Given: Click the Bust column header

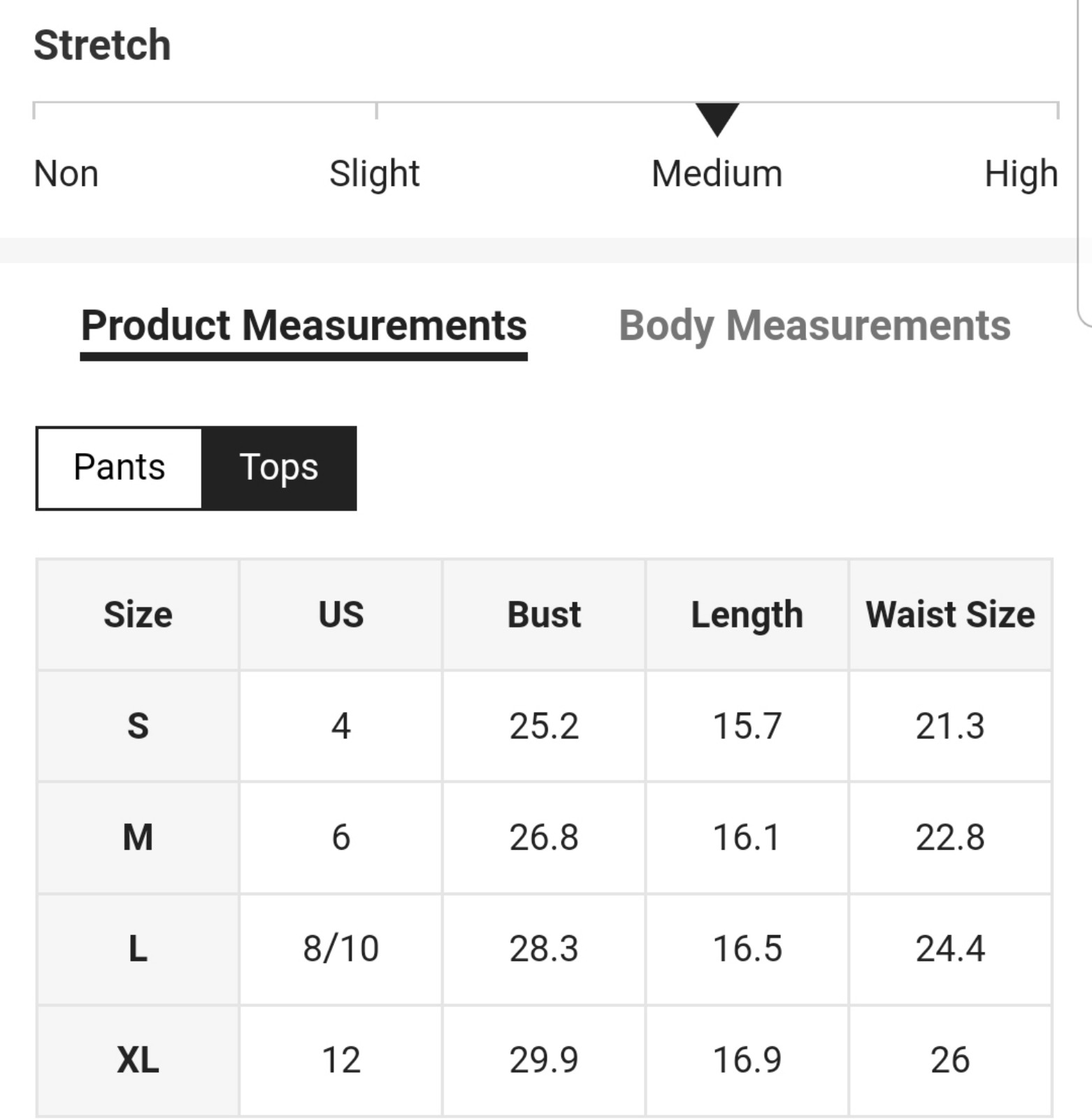Looking at the screenshot, I should (544, 615).
